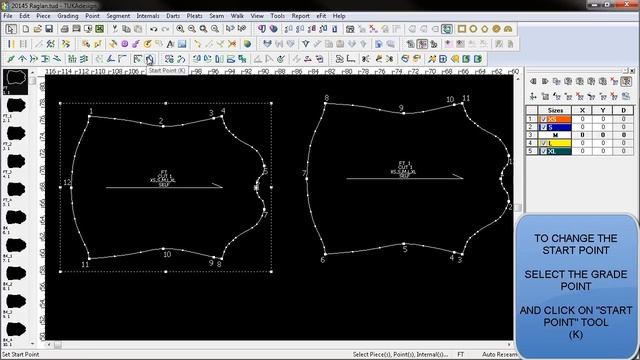Click the purple circle icon in second toolbar
The height and width of the screenshot is (360, 640).
click(x=124, y=44)
